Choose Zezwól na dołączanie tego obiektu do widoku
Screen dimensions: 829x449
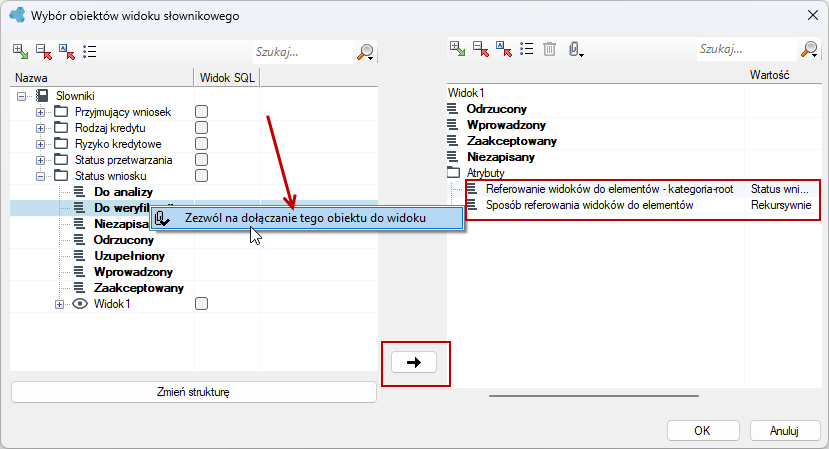[307, 218]
